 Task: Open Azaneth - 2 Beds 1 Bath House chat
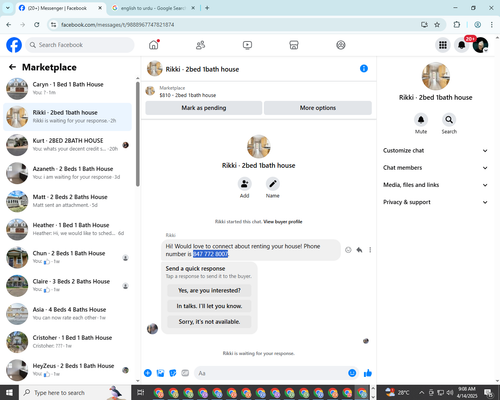68,173
